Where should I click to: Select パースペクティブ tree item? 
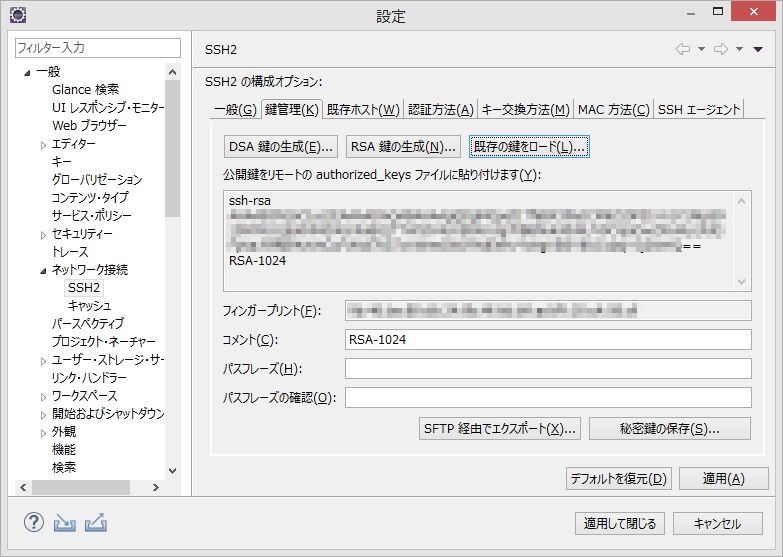pyautogui.click(x=87, y=323)
